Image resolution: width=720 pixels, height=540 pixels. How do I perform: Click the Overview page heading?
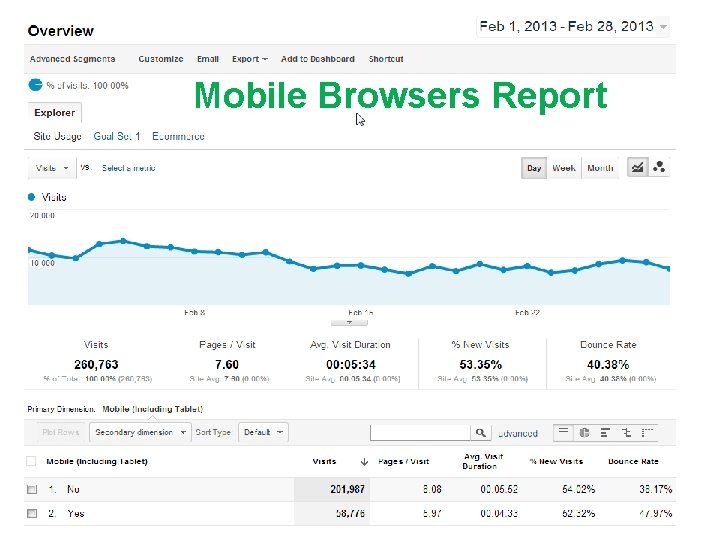tap(61, 31)
